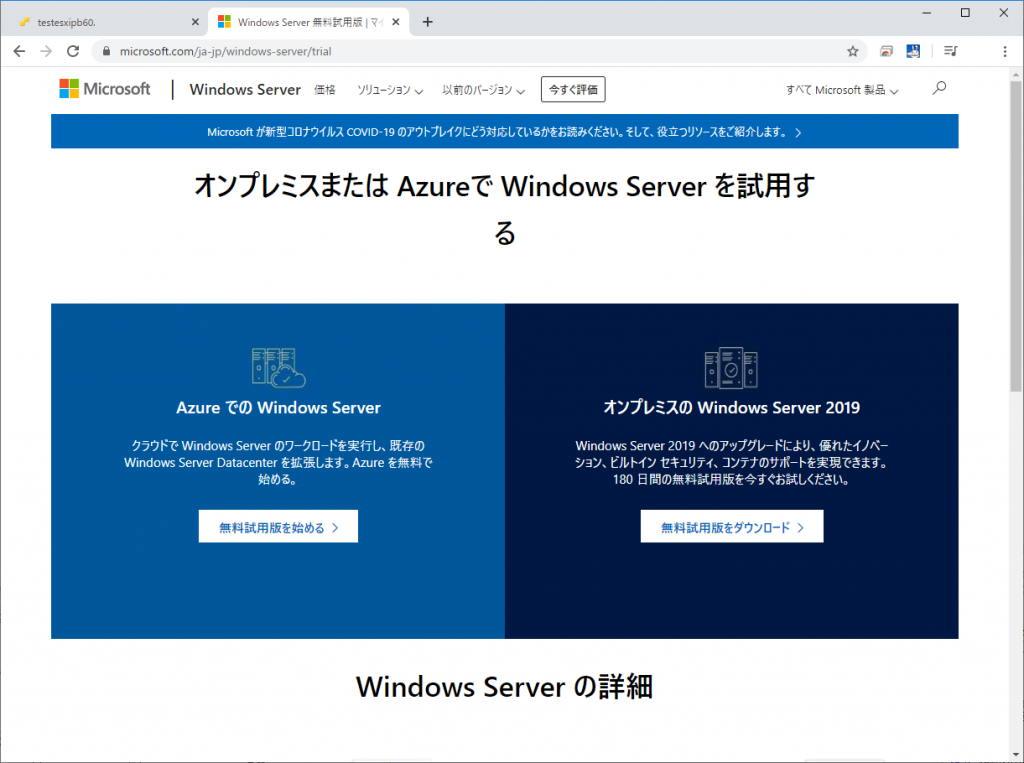The height and width of the screenshot is (763, 1024).
Task: Minimize the browser window
Action: (x=926, y=12)
